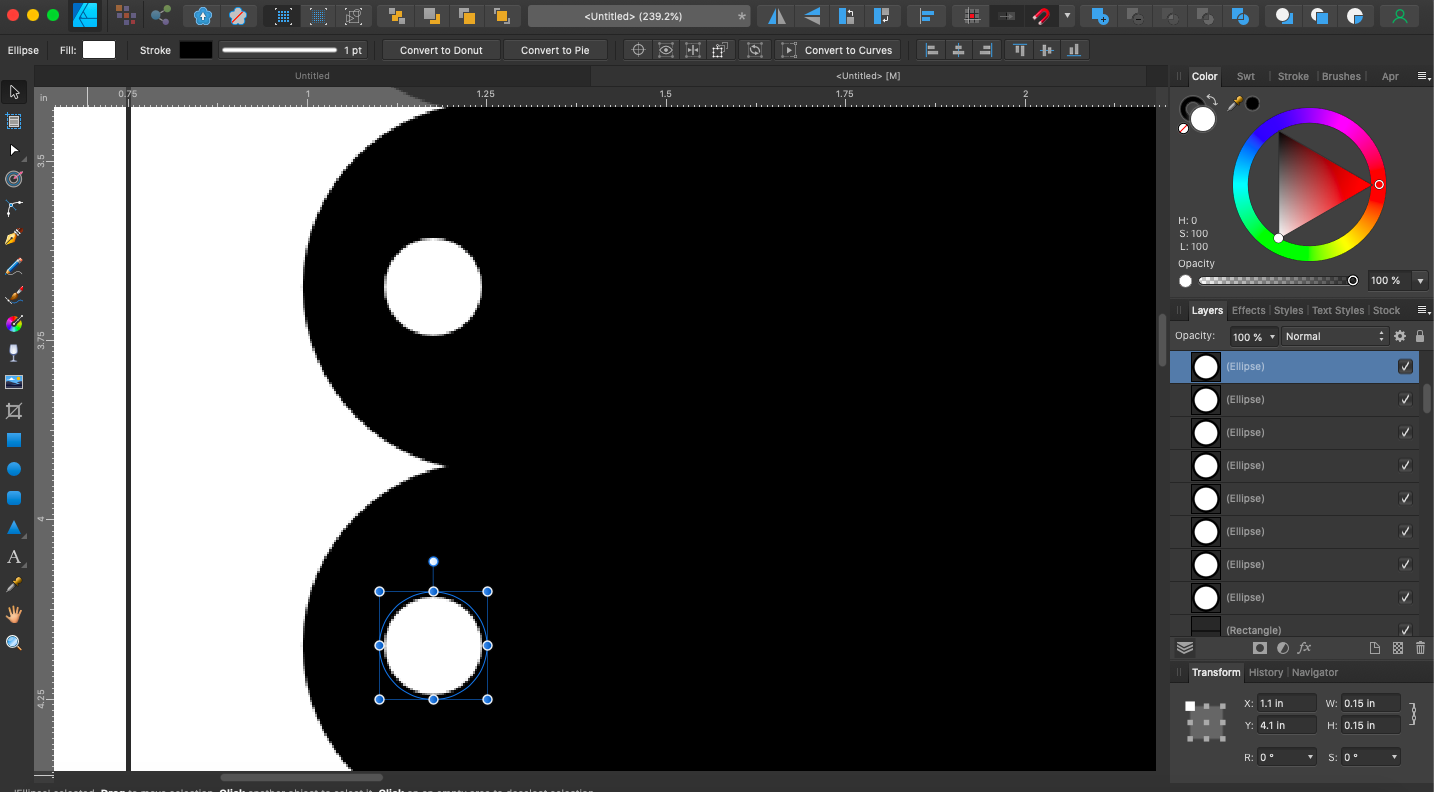Click the X position input field
1434x792 pixels.
click(1285, 703)
